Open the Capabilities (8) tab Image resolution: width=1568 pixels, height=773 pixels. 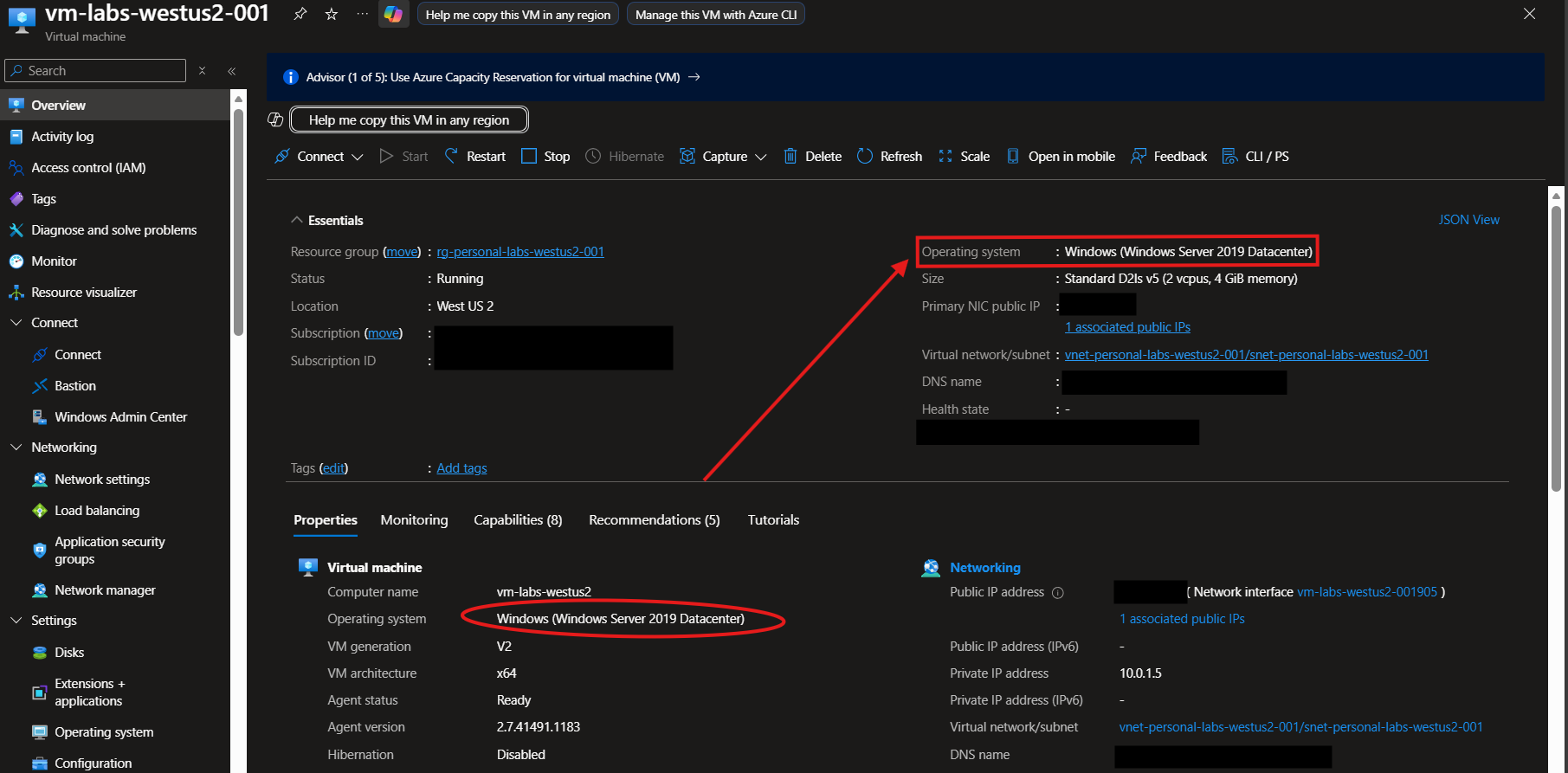pos(517,520)
